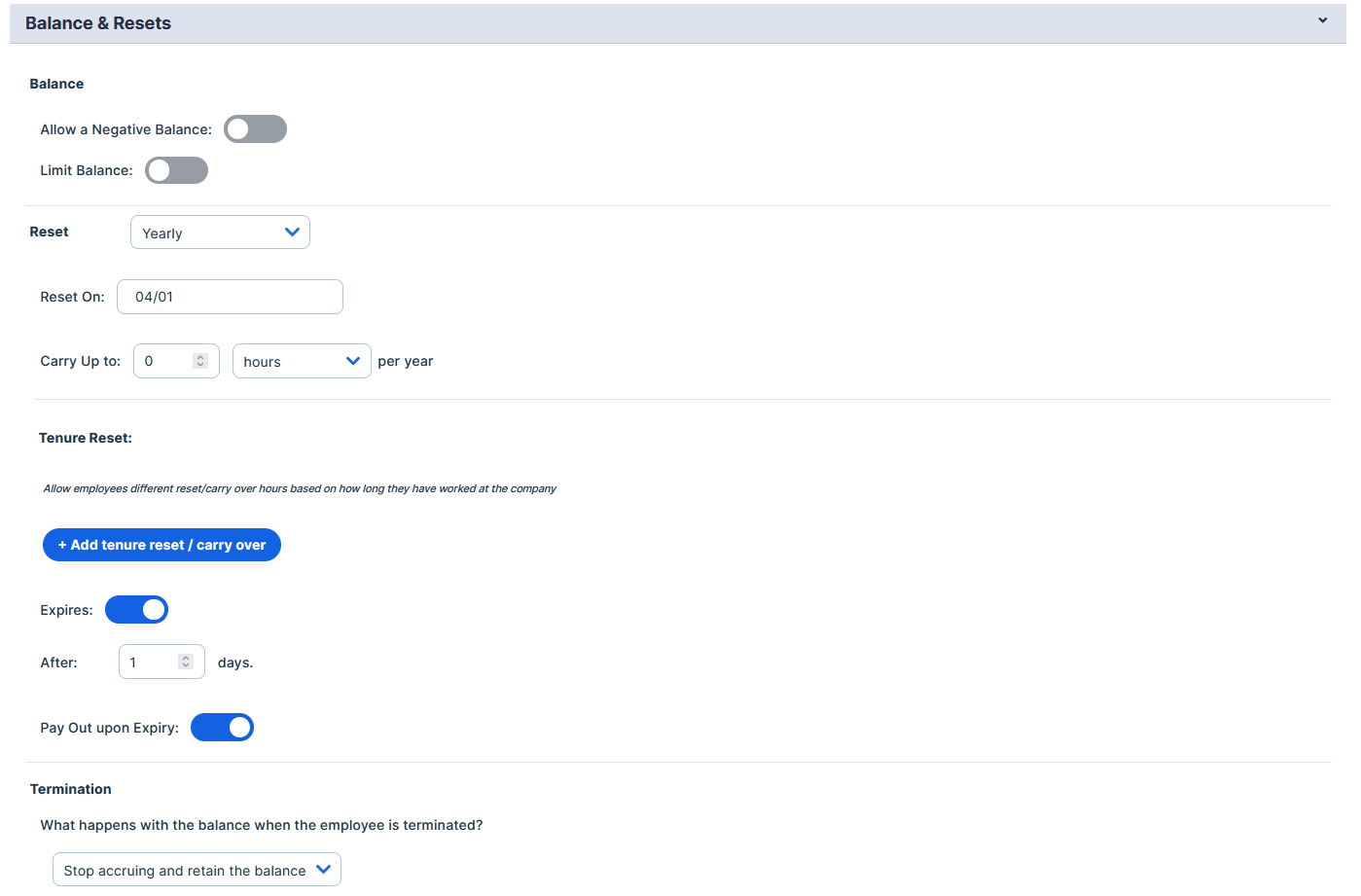Click the tenure reset italic description text
1361x896 pixels.
[x=300, y=488]
